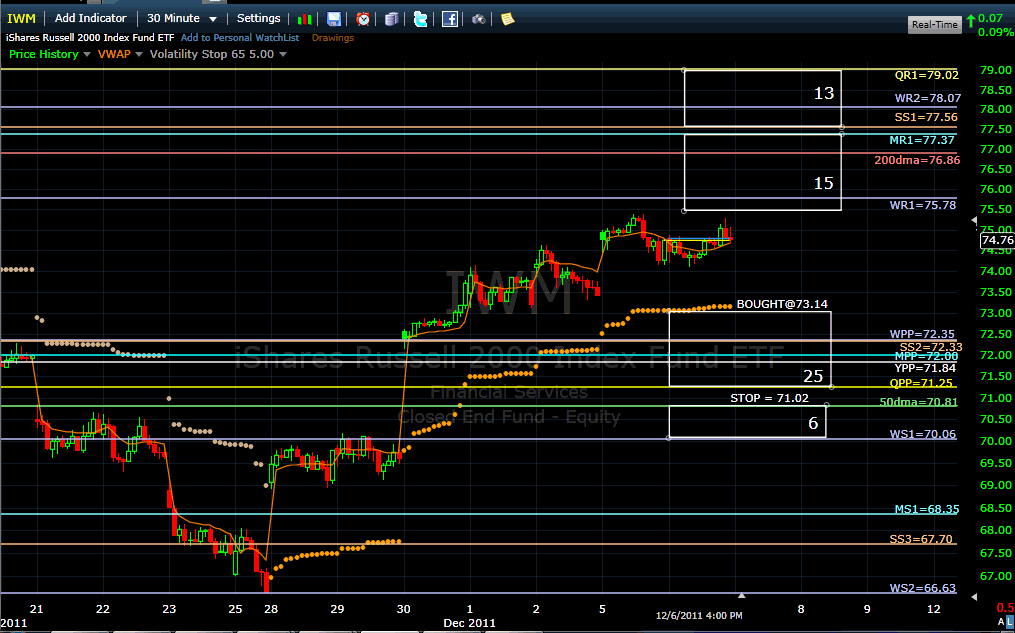Click the iShares Russell 2000 Index Fund ETF title

90,38
